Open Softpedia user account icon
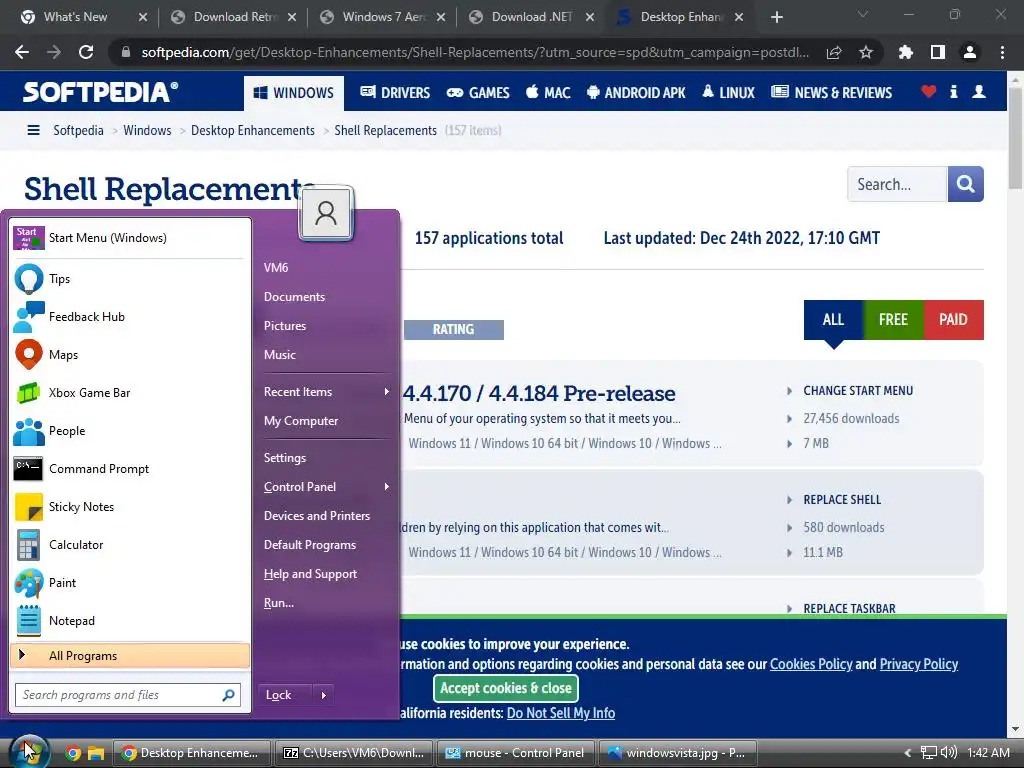 click(979, 92)
